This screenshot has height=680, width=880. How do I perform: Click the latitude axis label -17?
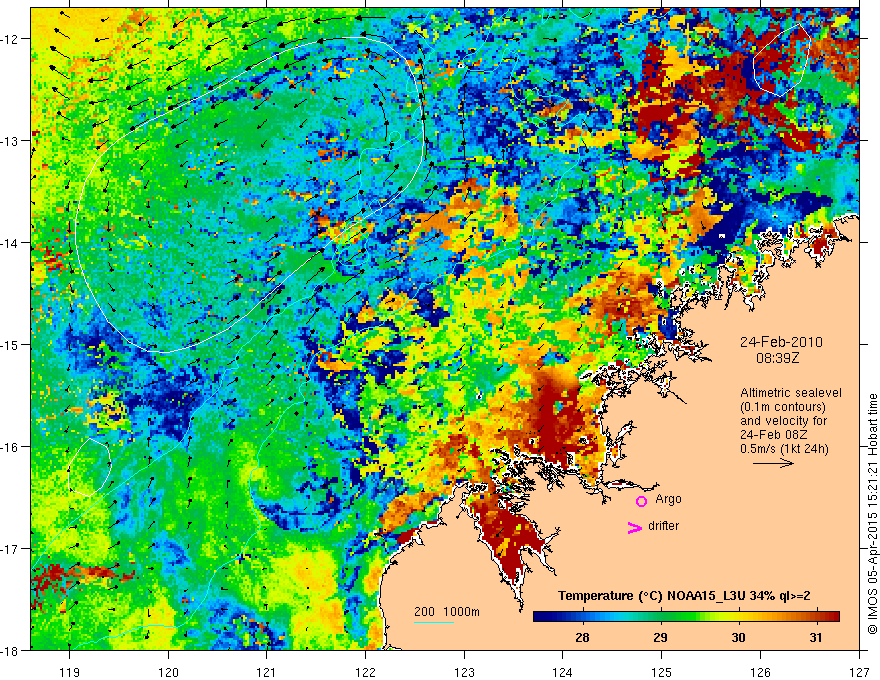[11, 548]
